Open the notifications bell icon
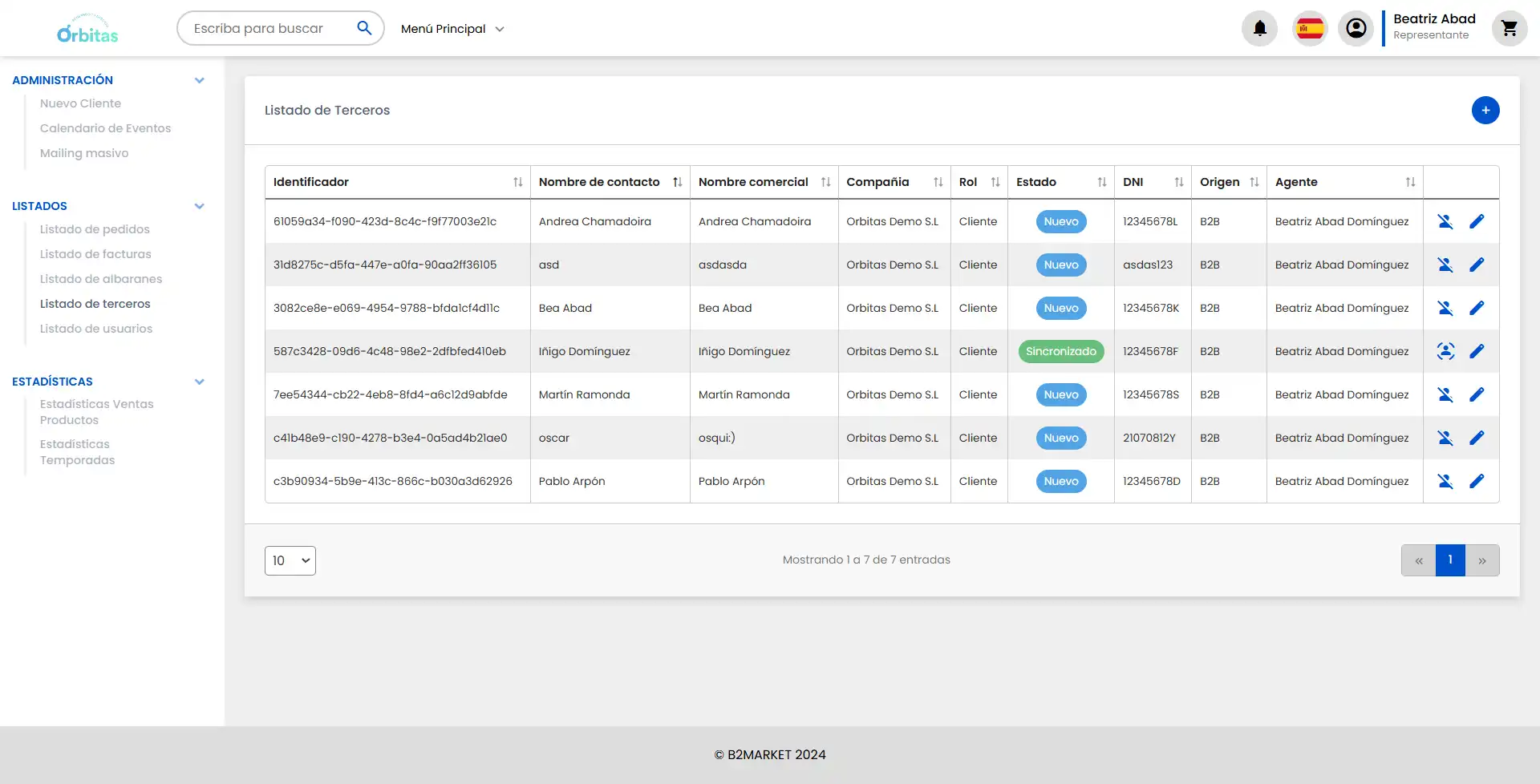The height and width of the screenshot is (784, 1540). click(1259, 29)
